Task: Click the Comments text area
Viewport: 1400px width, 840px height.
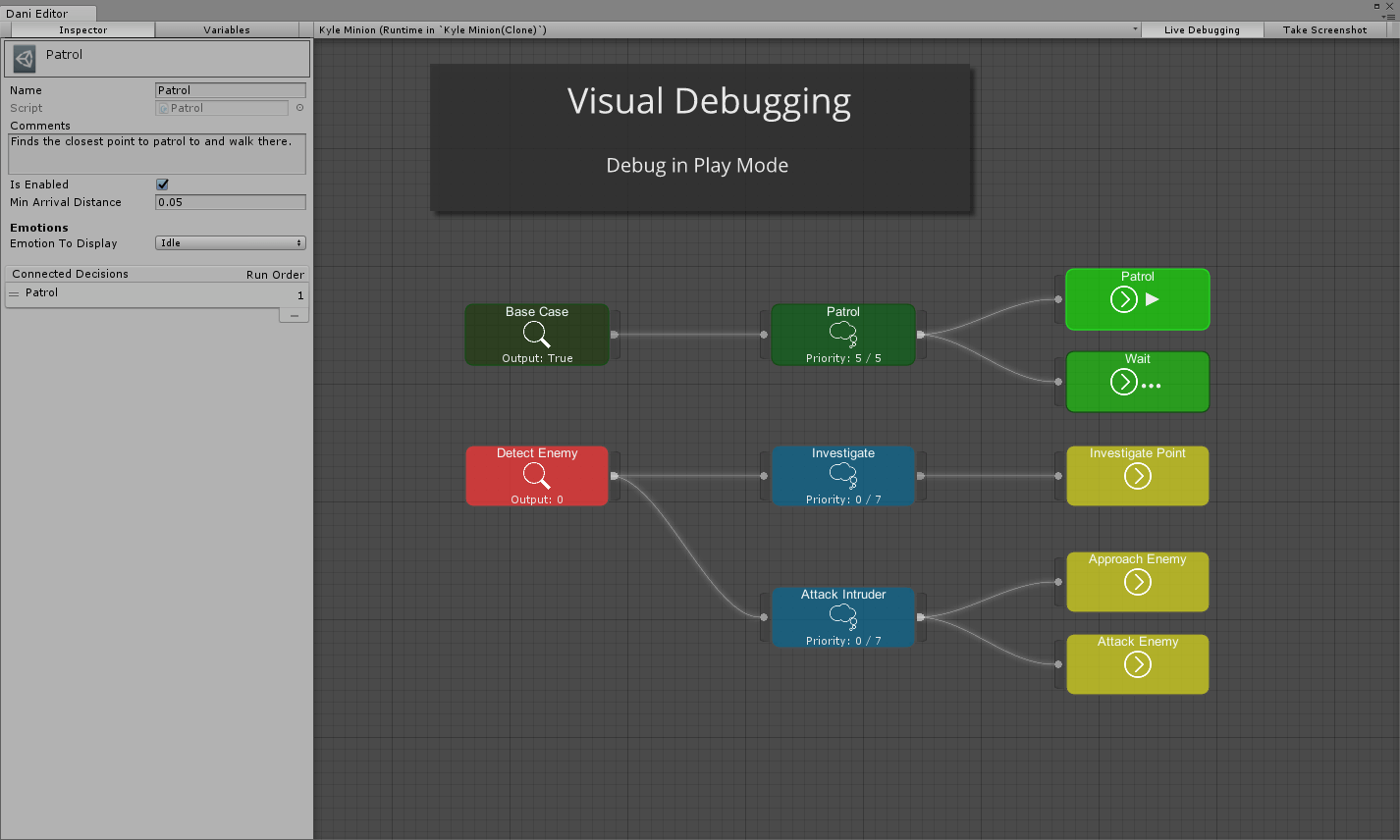Action: [x=157, y=154]
